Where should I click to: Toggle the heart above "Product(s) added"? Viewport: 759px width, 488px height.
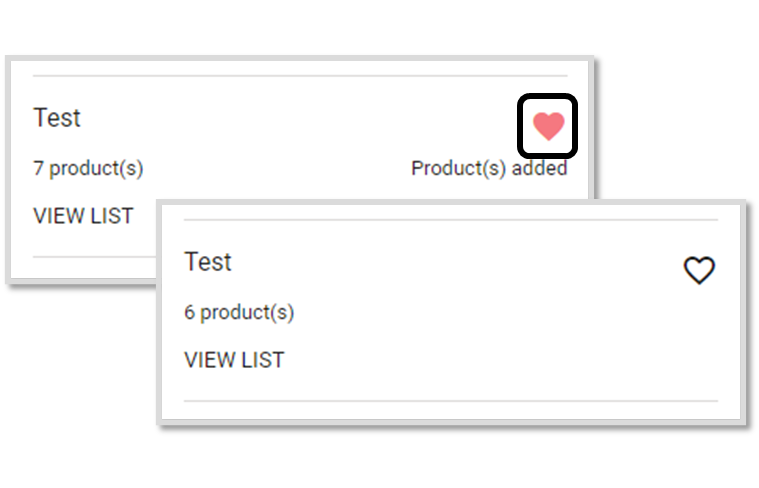pyautogui.click(x=548, y=126)
